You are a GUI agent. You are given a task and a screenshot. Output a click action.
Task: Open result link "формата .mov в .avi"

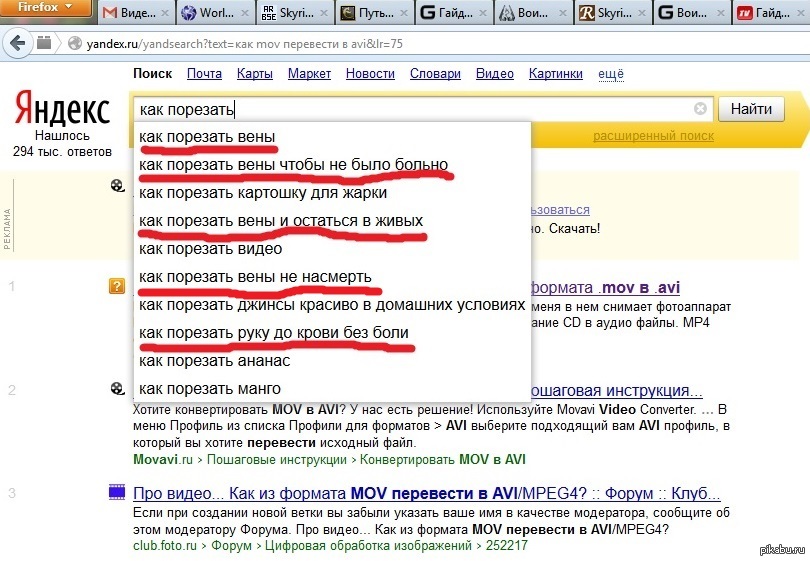(605, 287)
